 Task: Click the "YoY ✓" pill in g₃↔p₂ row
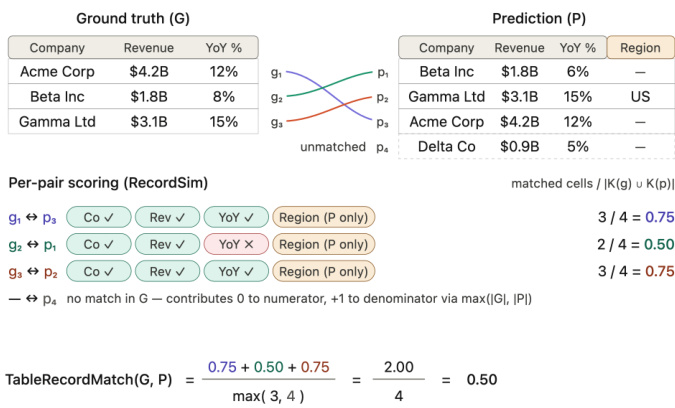tap(234, 270)
